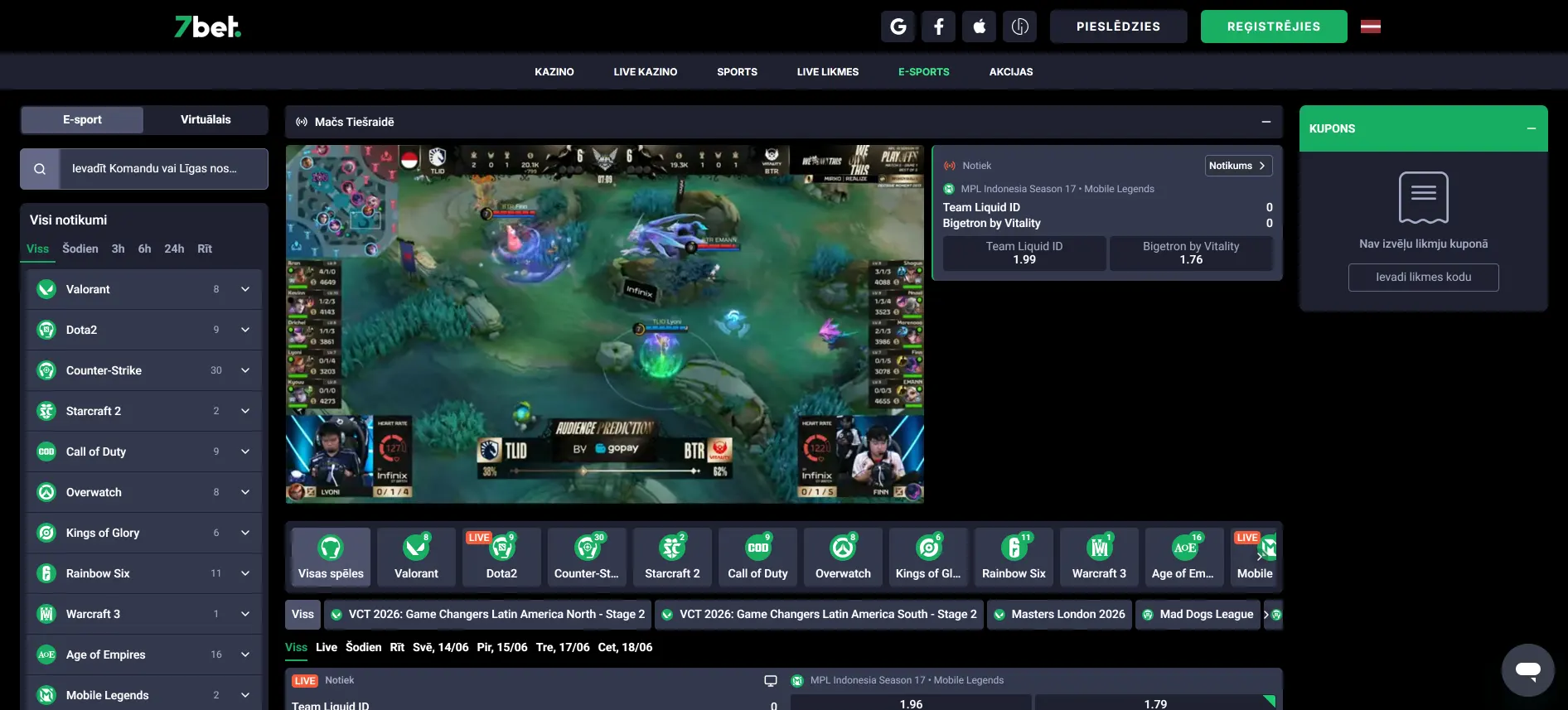Sign in with the Apple icon

[x=979, y=27]
